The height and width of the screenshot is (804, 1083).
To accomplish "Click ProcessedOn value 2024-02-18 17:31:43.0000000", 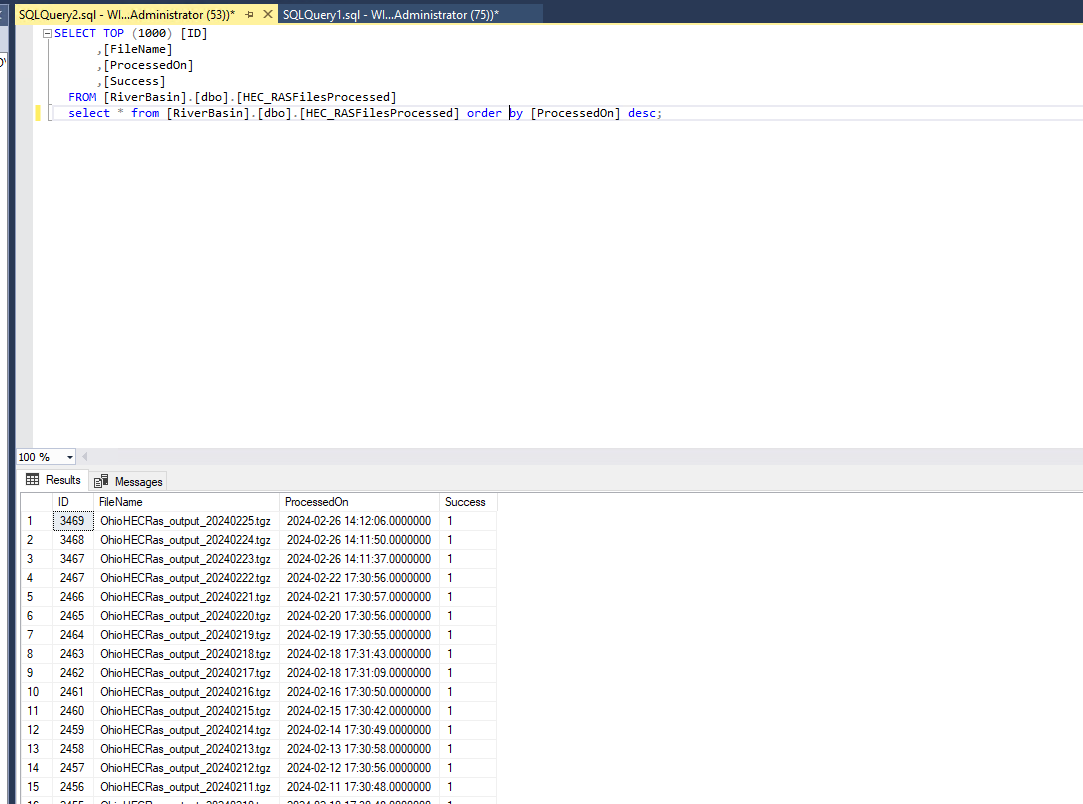I will coord(359,654).
